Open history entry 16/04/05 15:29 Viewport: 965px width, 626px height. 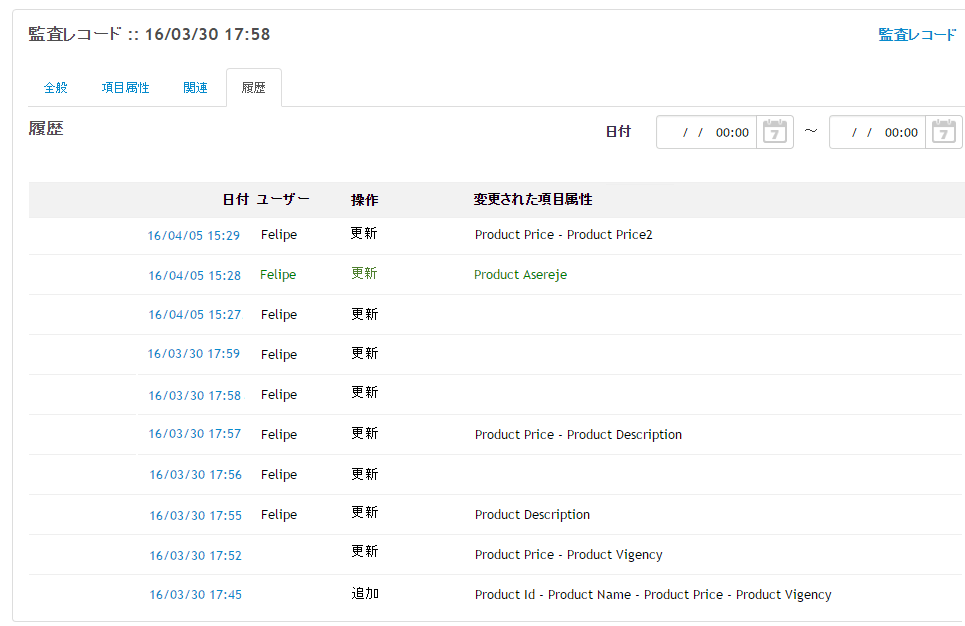coord(193,235)
